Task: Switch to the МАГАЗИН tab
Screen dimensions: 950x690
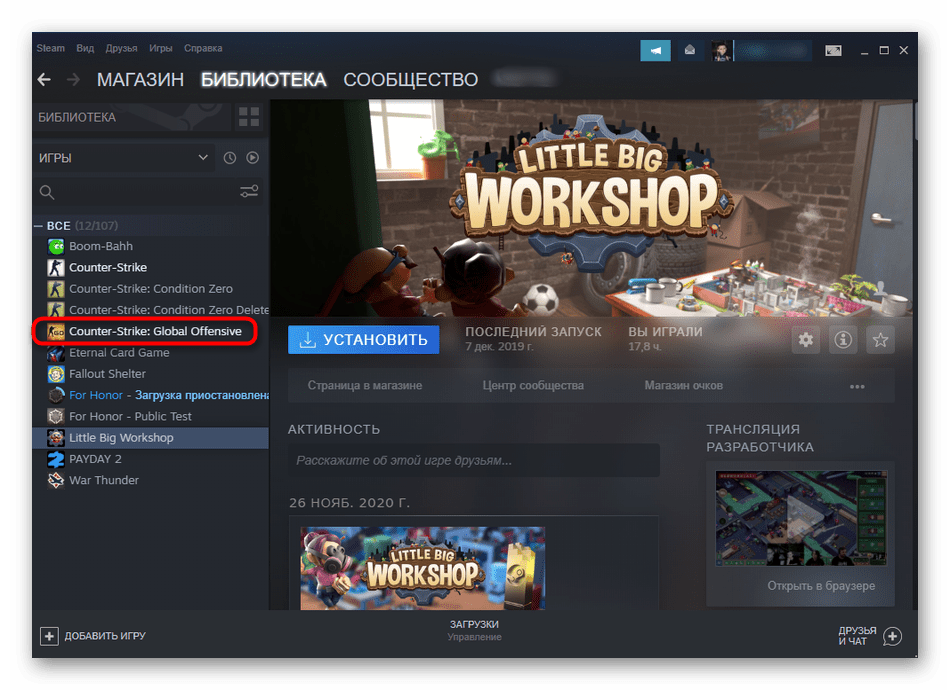Action: (140, 80)
